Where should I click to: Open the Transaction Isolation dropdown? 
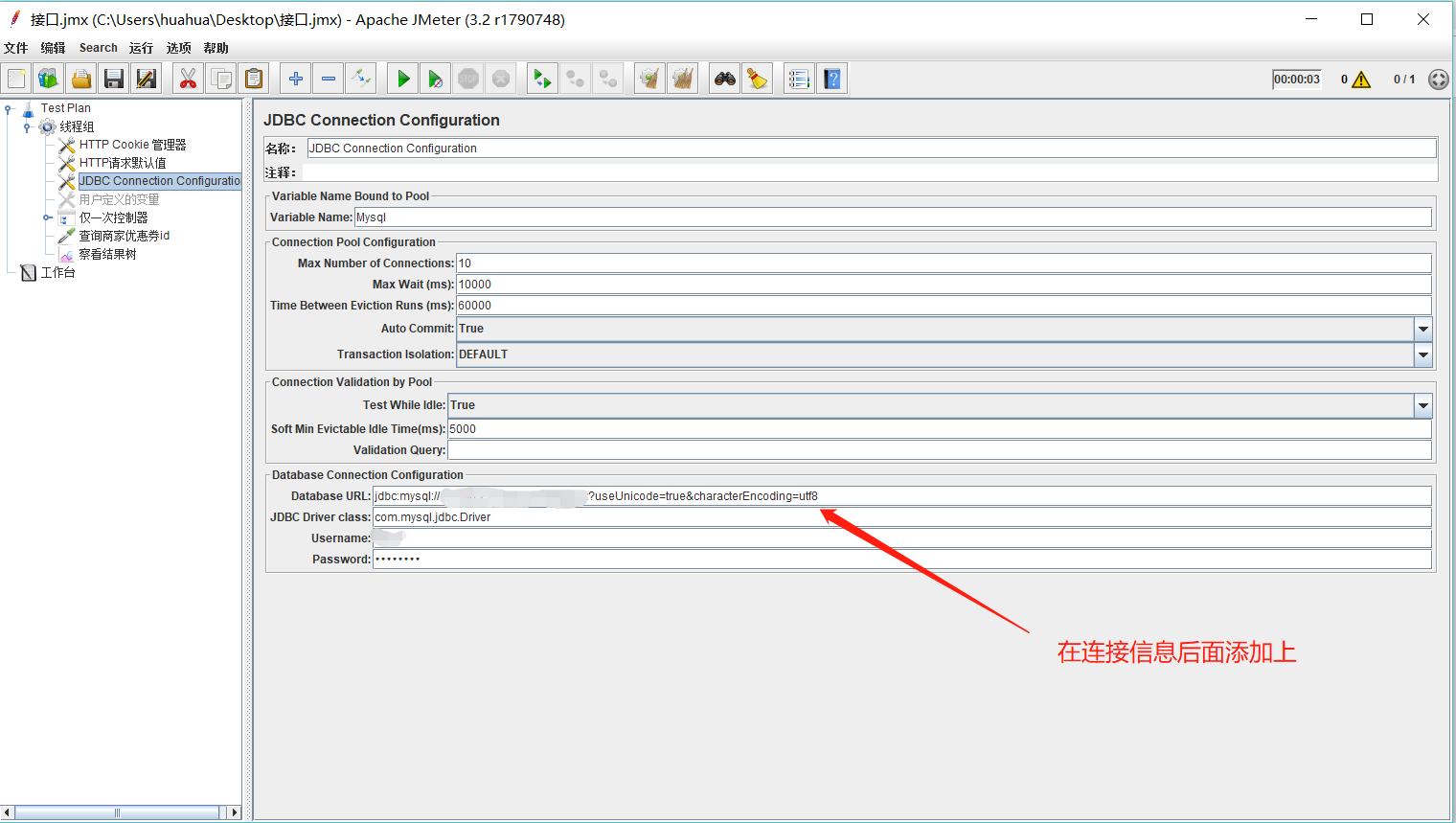point(1423,354)
